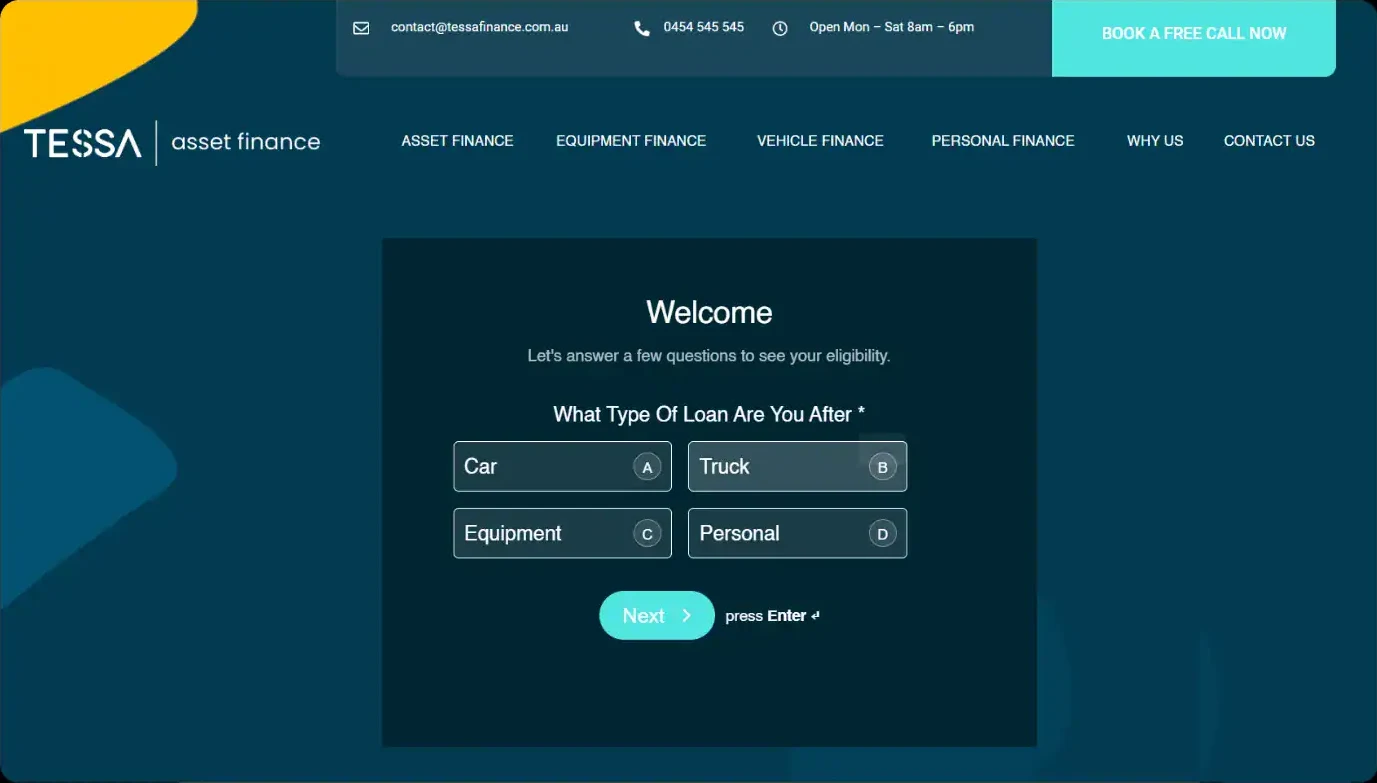Click the contact@tessafinance.com.au email link
The height and width of the screenshot is (783, 1377).
pos(479,27)
